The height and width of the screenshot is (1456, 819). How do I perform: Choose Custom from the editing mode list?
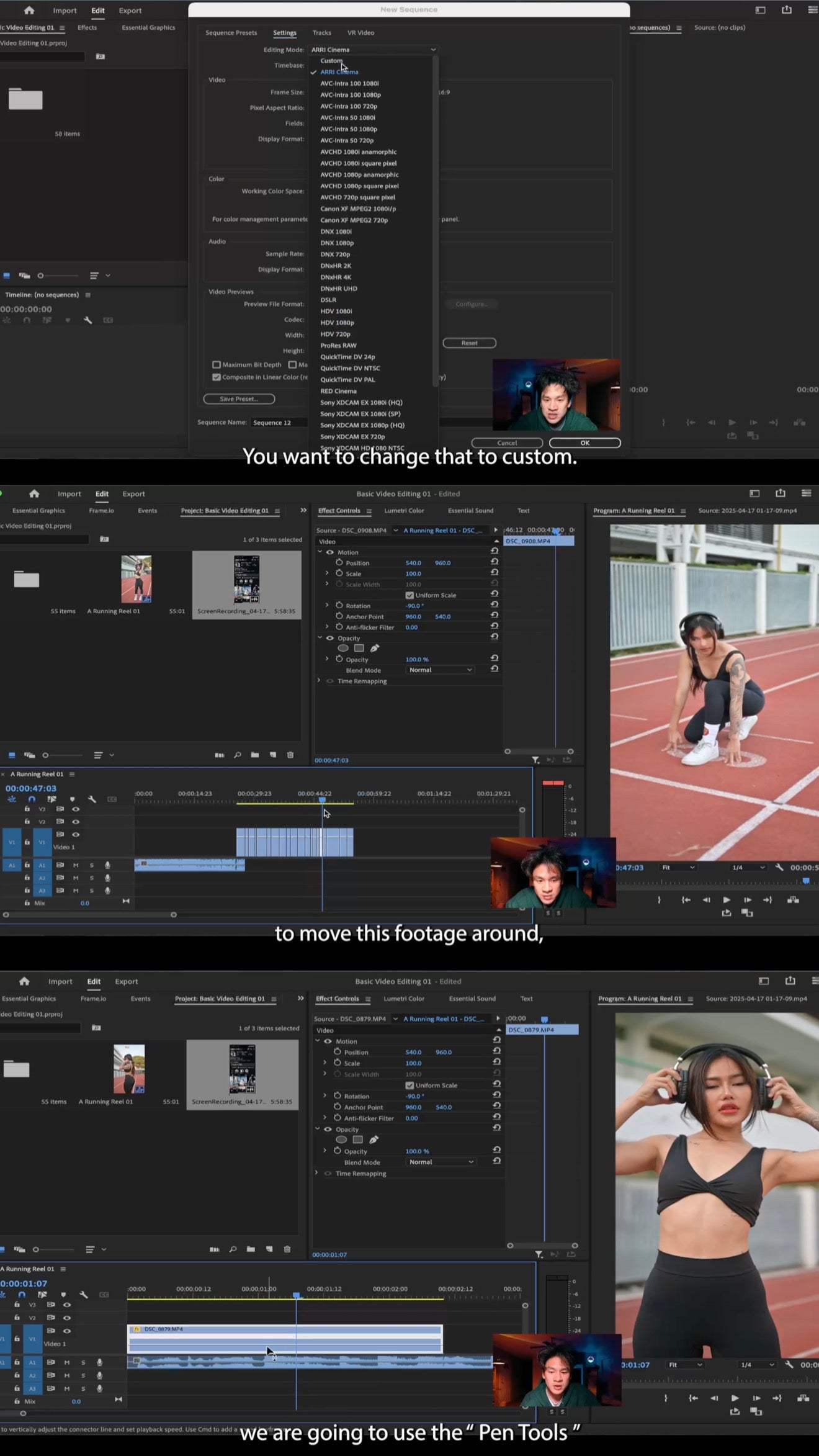331,61
